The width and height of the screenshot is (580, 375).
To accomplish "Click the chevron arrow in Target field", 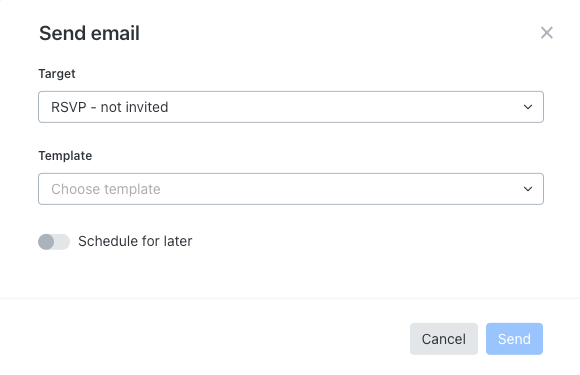I will pyautogui.click(x=528, y=107).
